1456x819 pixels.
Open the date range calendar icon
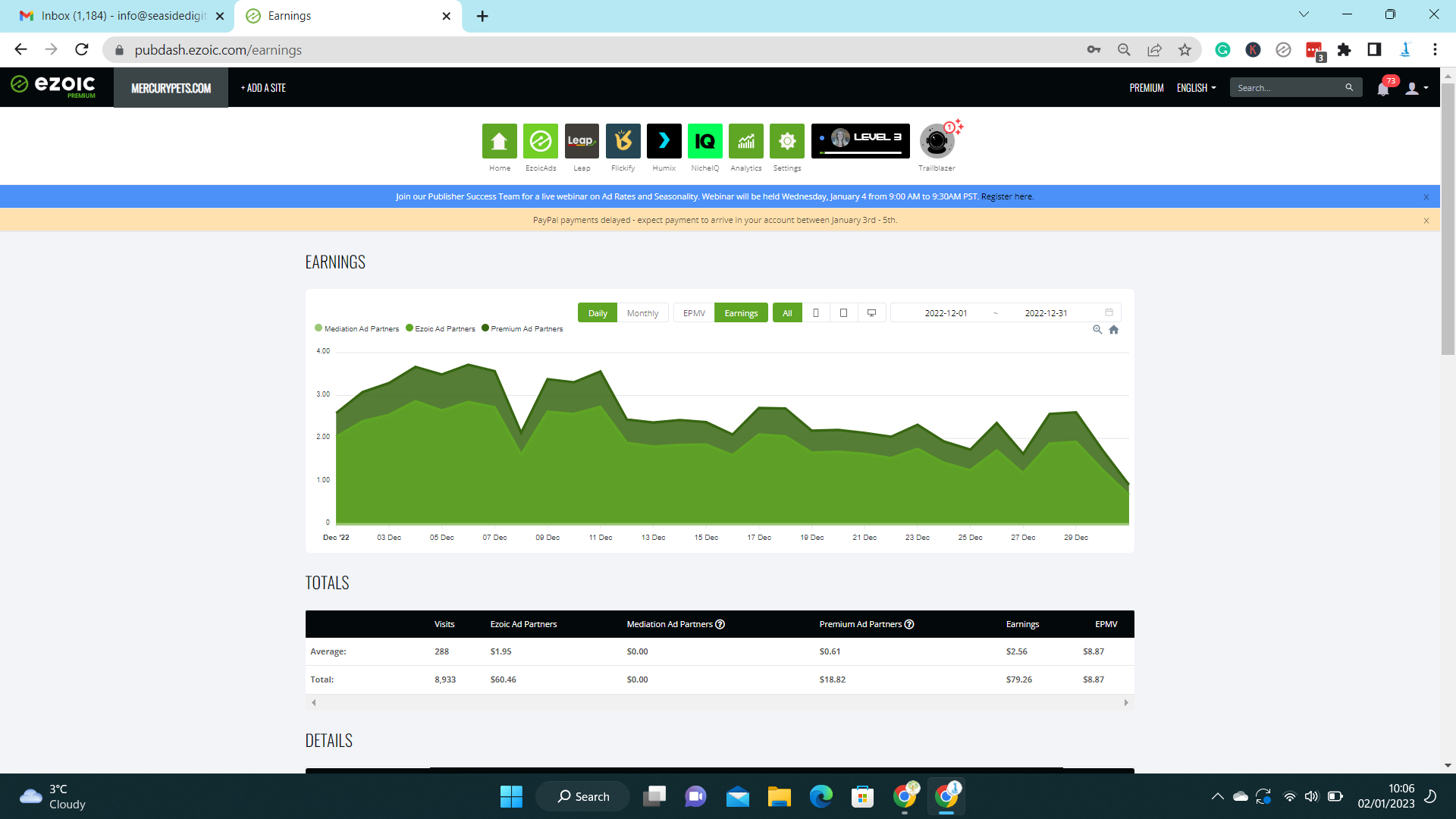pyautogui.click(x=1109, y=312)
